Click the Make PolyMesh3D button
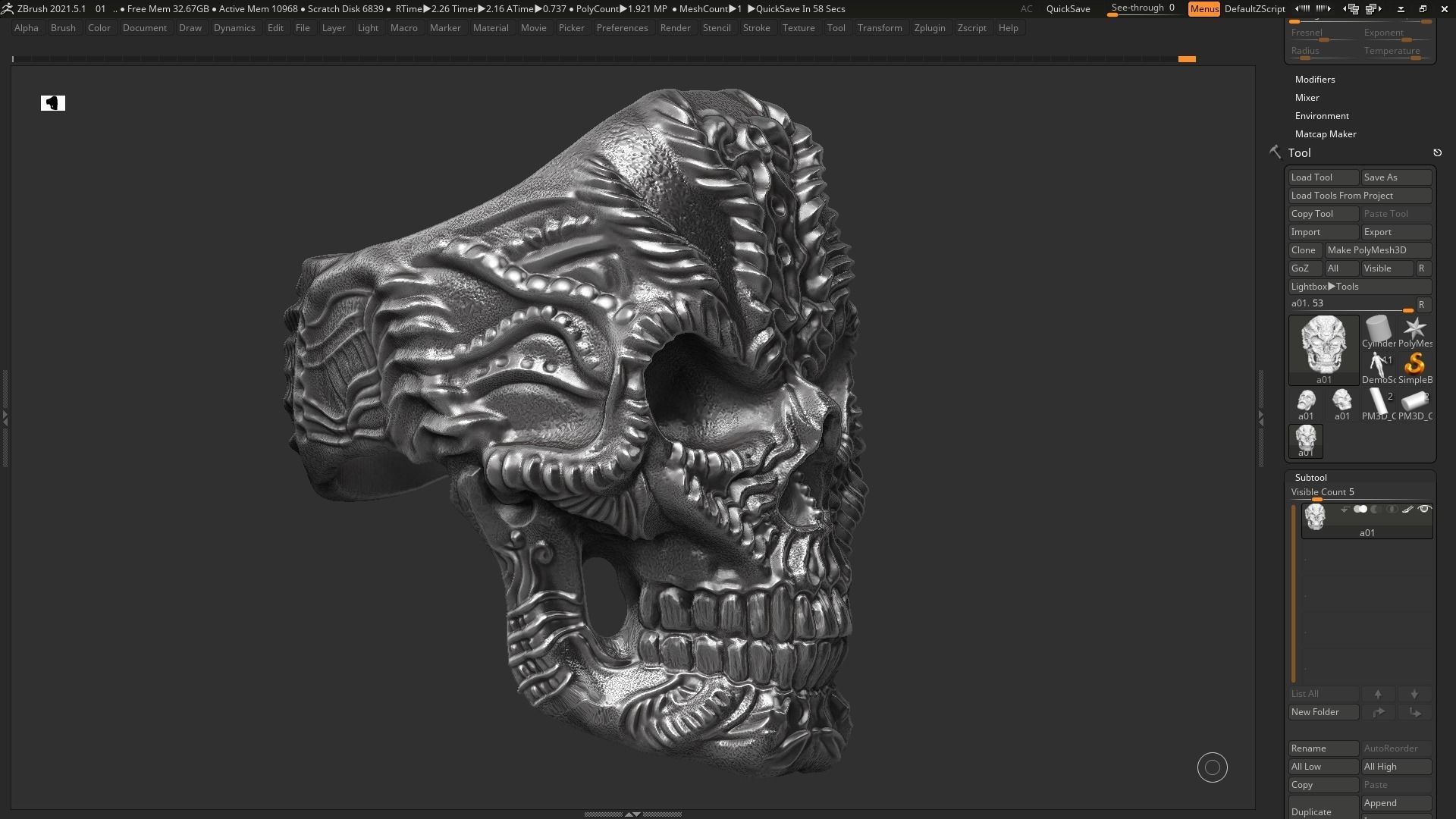The width and height of the screenshot is (1456, 819). click(1378, 250)
